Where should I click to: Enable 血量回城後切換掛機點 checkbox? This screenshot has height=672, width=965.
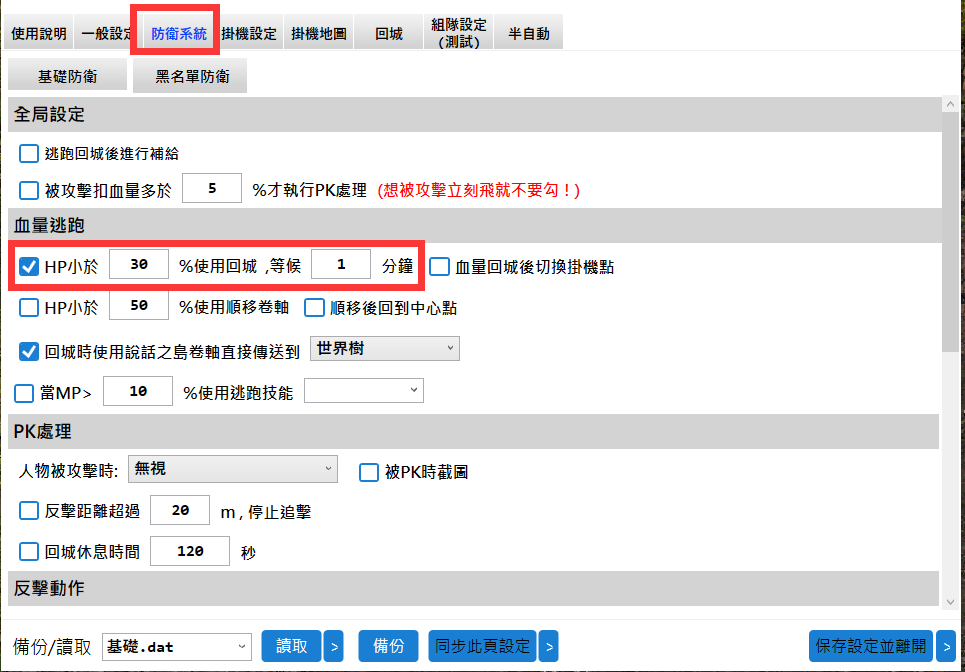[439, 267]
